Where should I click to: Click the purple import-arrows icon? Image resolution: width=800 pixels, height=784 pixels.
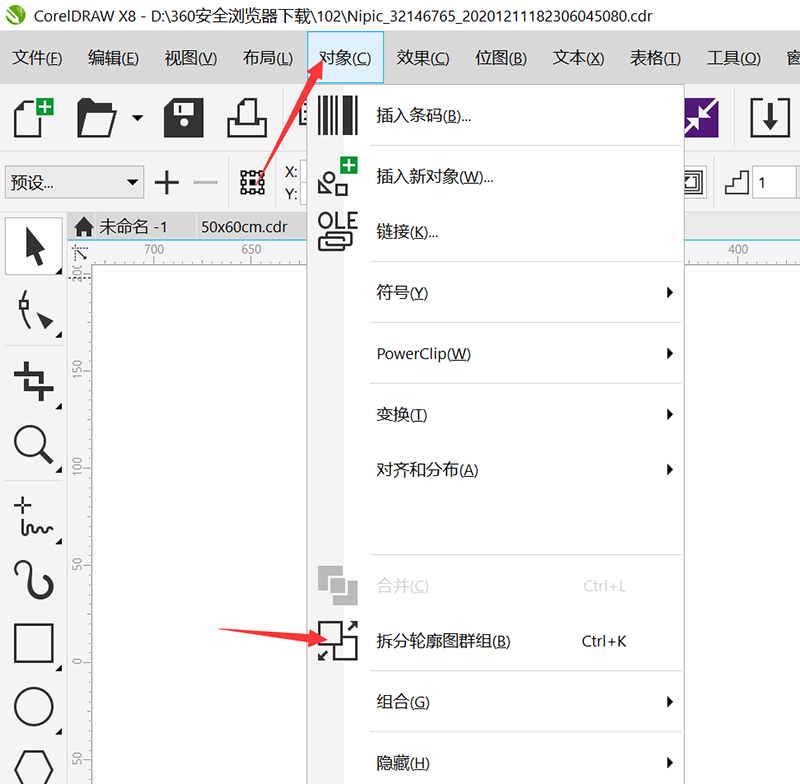[702, 118]
